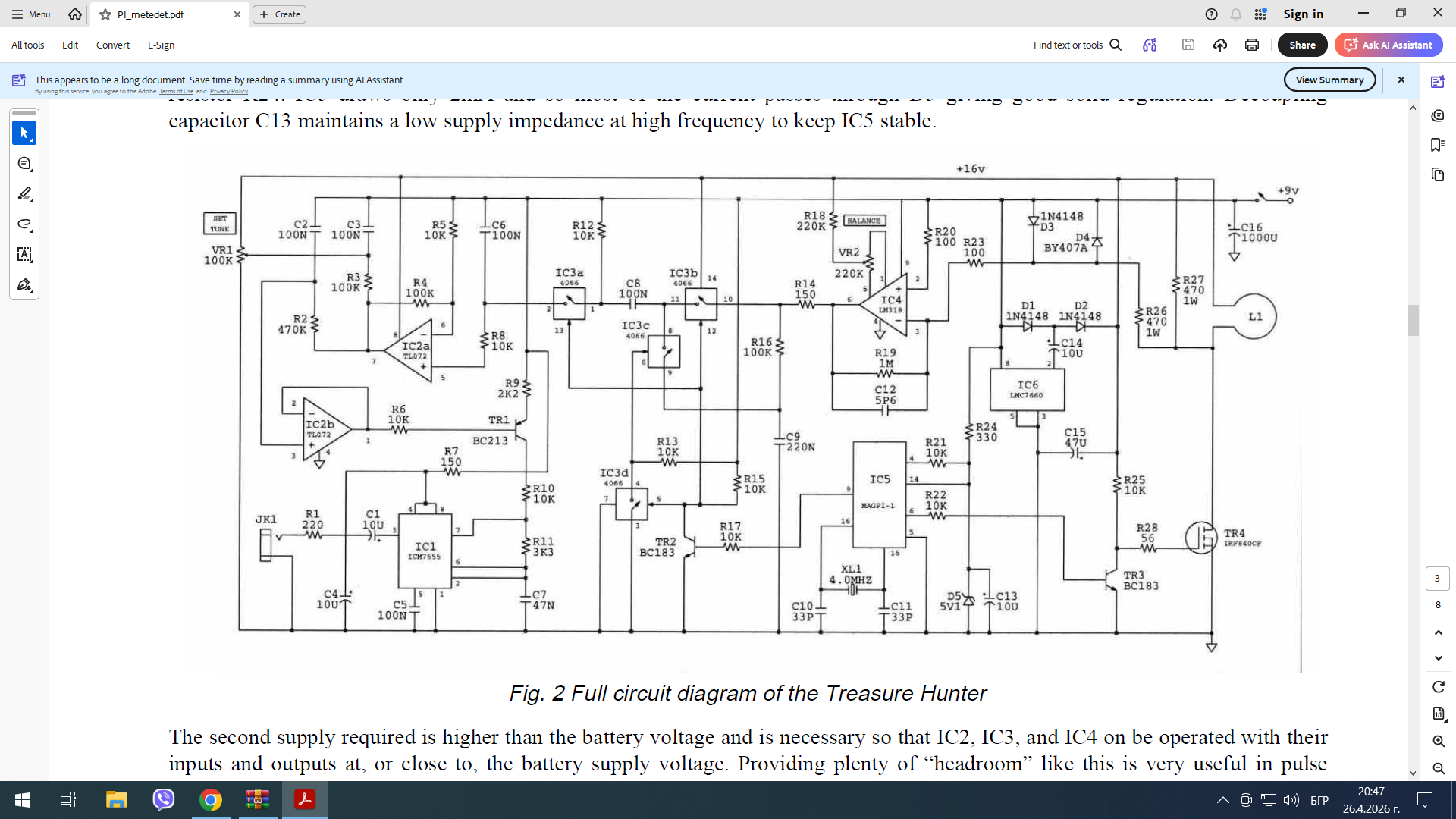Click the Find text or tools search
The image size is (1456, 819).
[x=1078, y=45]
